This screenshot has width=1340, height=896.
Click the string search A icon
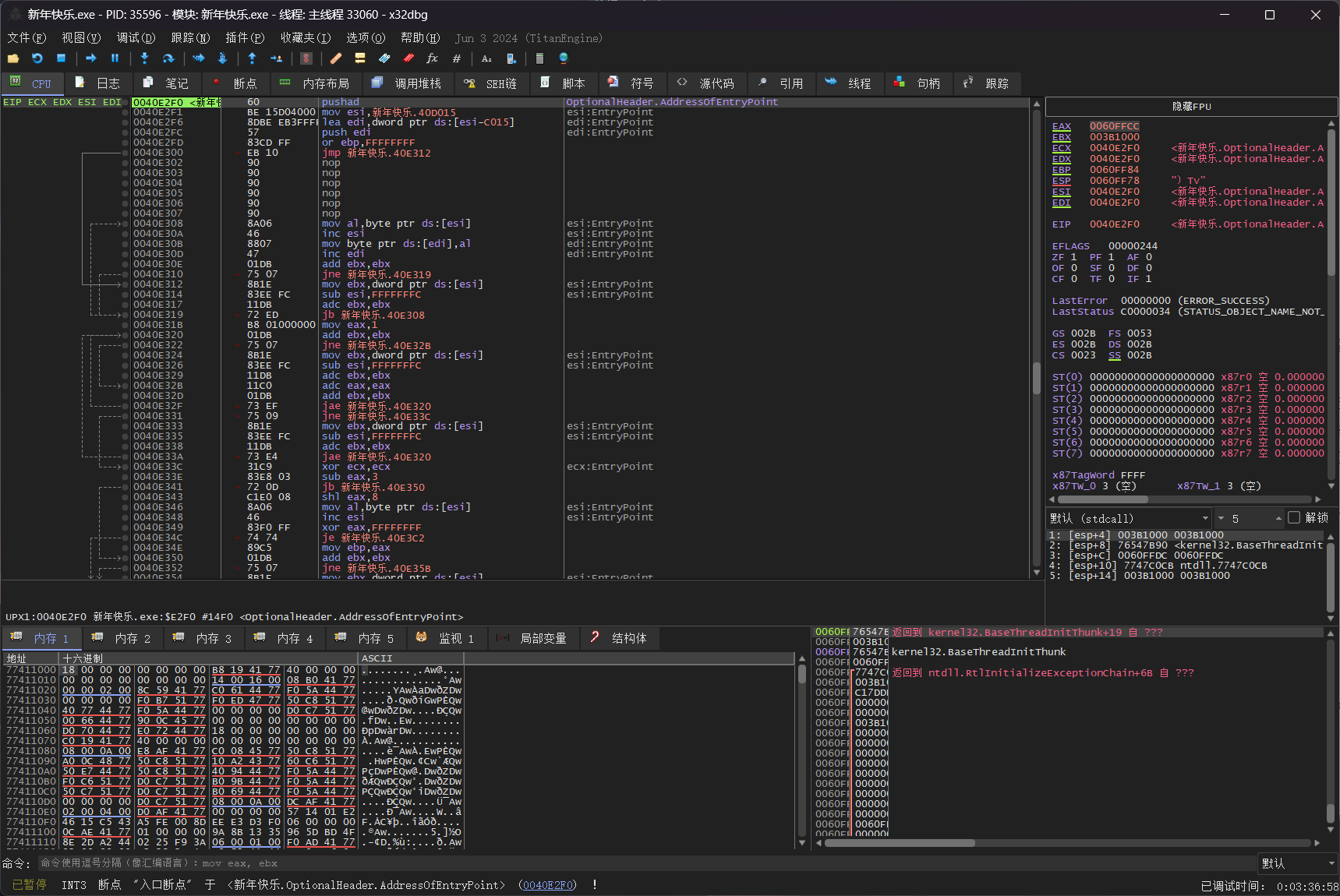(x=486, y=58)
